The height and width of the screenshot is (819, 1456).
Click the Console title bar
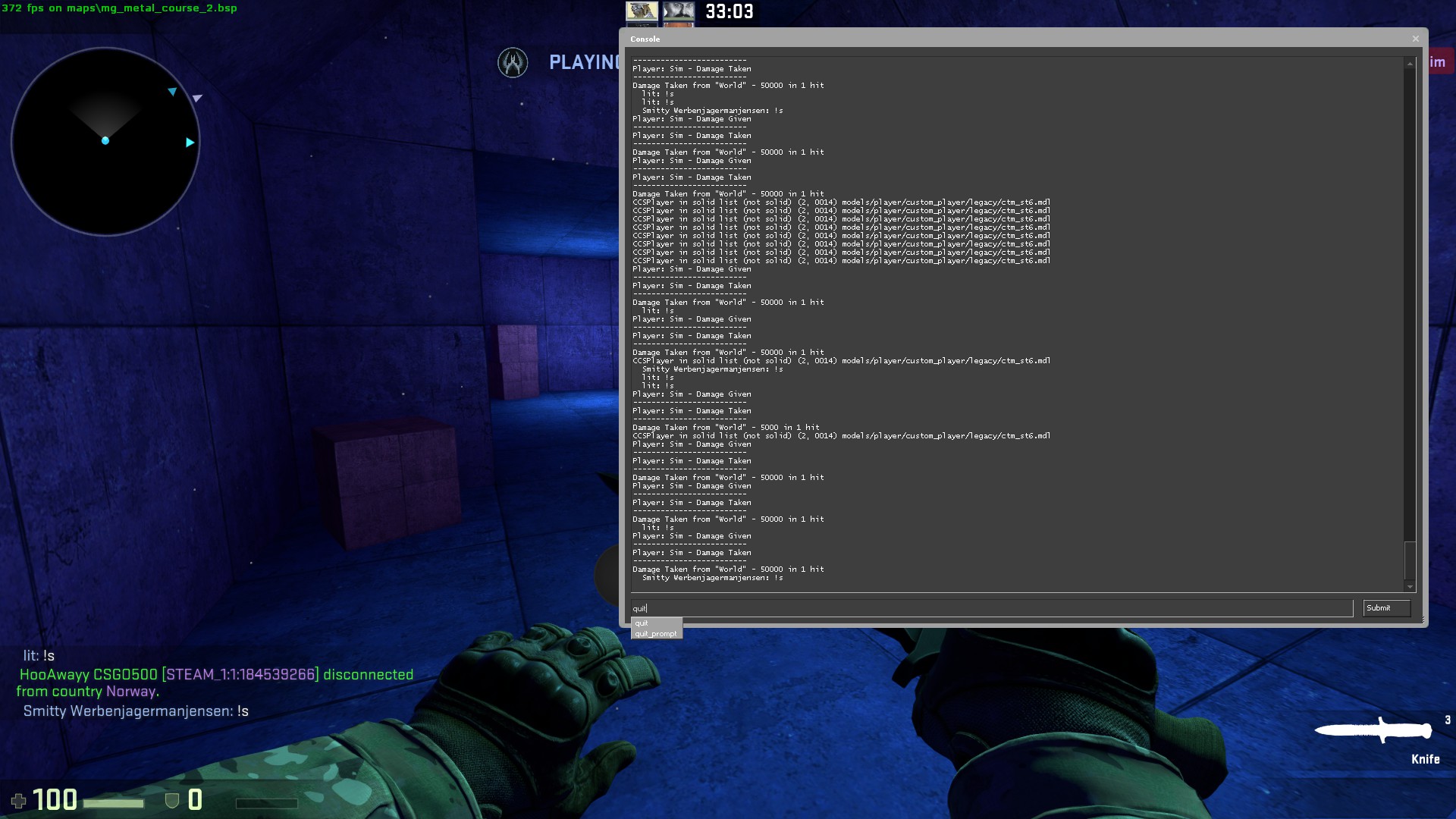[x=986, y=39]
